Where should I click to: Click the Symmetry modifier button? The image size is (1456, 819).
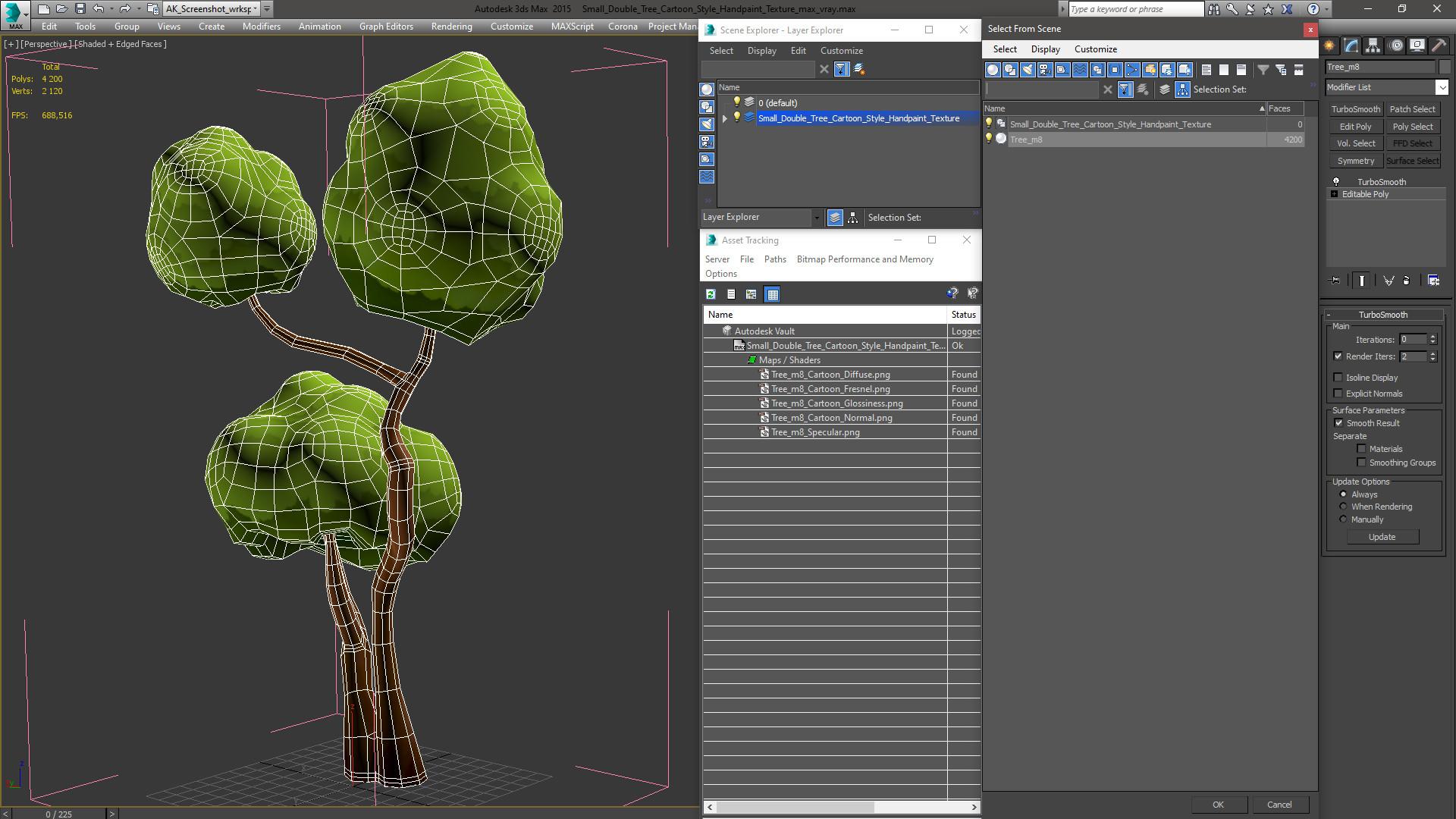point(1355,161)
